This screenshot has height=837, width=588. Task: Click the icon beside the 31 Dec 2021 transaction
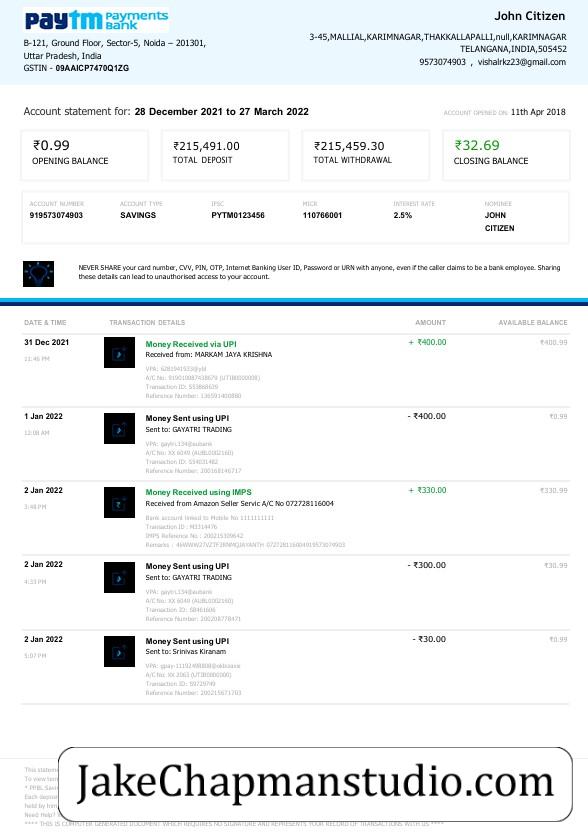(x=120, y=352)
